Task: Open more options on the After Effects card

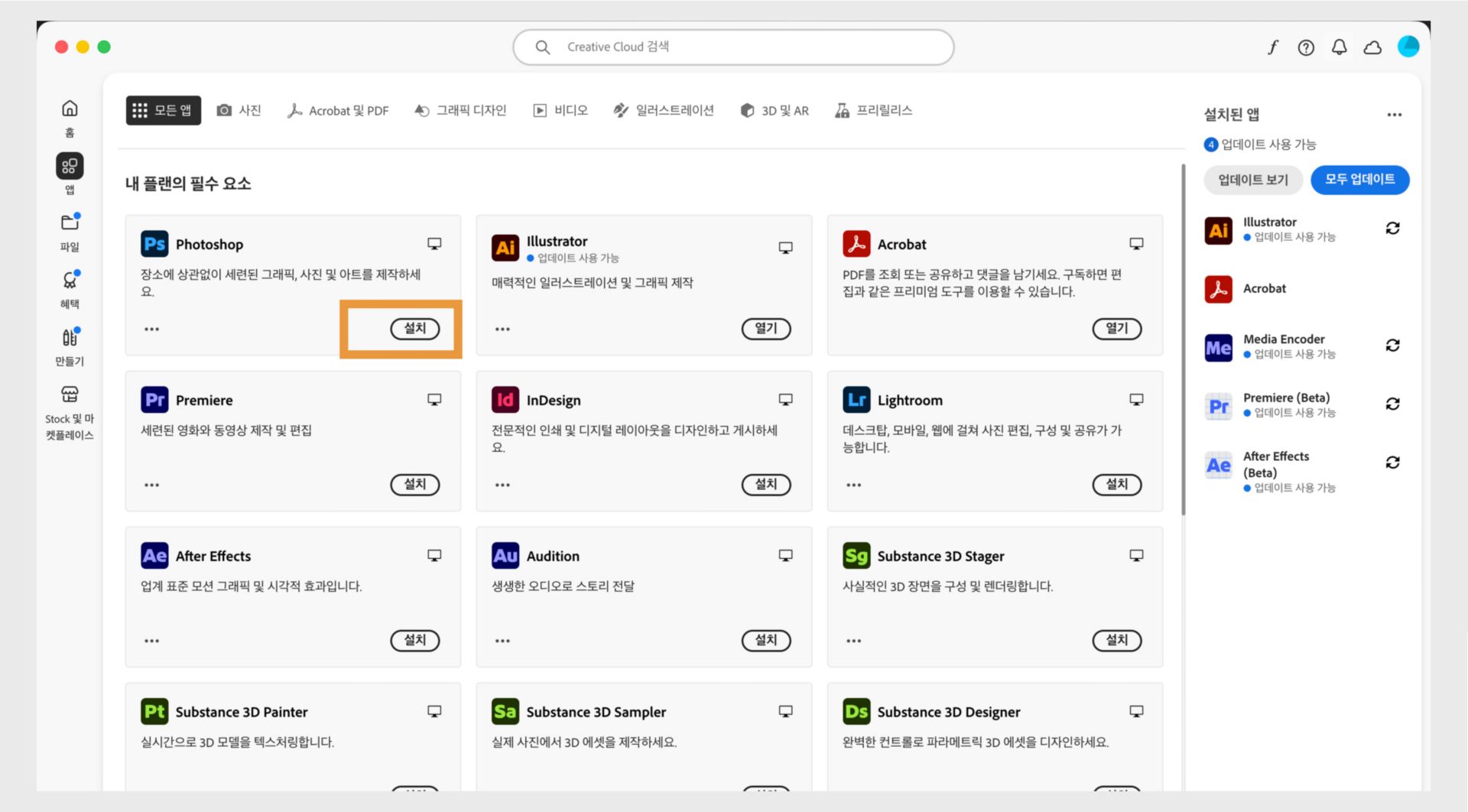Action: pyautogui.click(x=152, y=641)
